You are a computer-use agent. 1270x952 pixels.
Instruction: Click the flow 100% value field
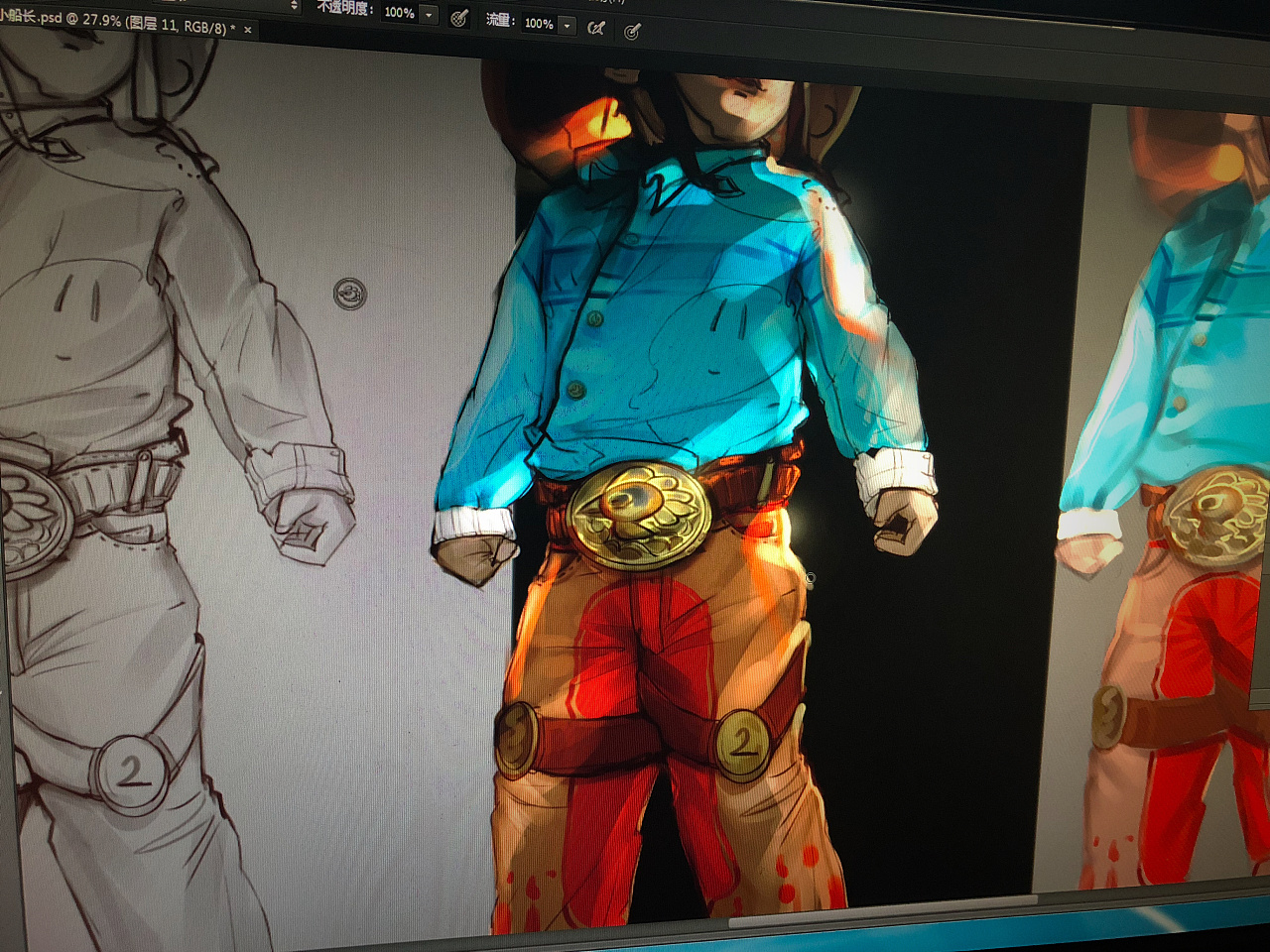(539, 23)
